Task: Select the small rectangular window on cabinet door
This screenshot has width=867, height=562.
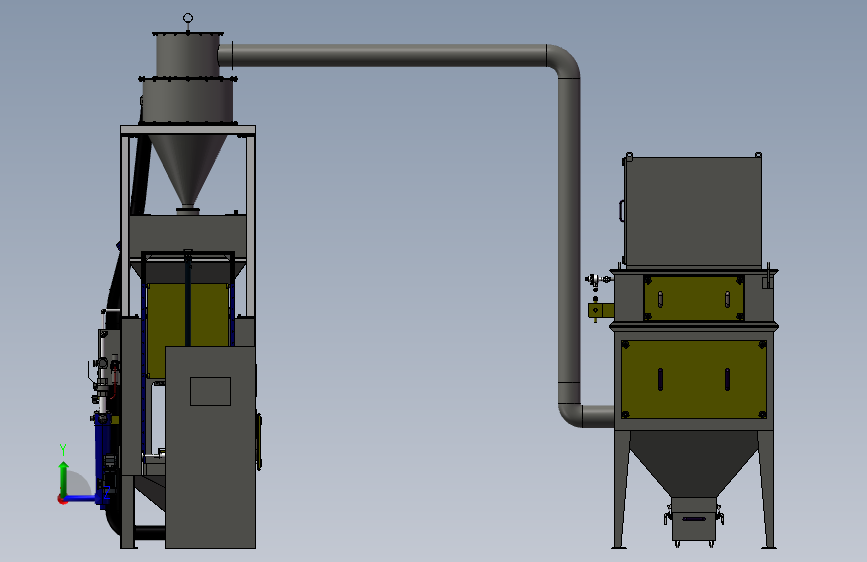Action: point(210,391)
